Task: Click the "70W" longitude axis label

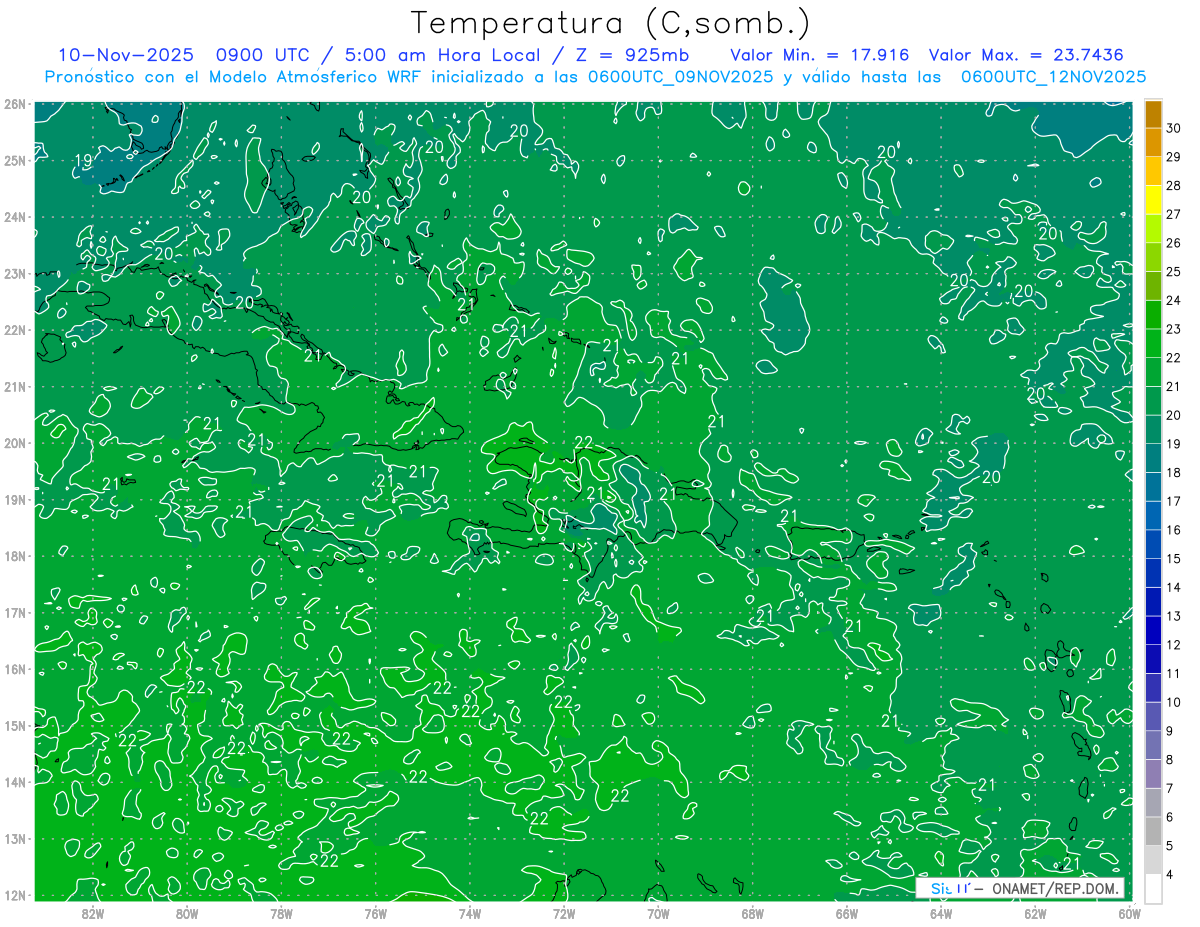Action: tap(658, 913)
